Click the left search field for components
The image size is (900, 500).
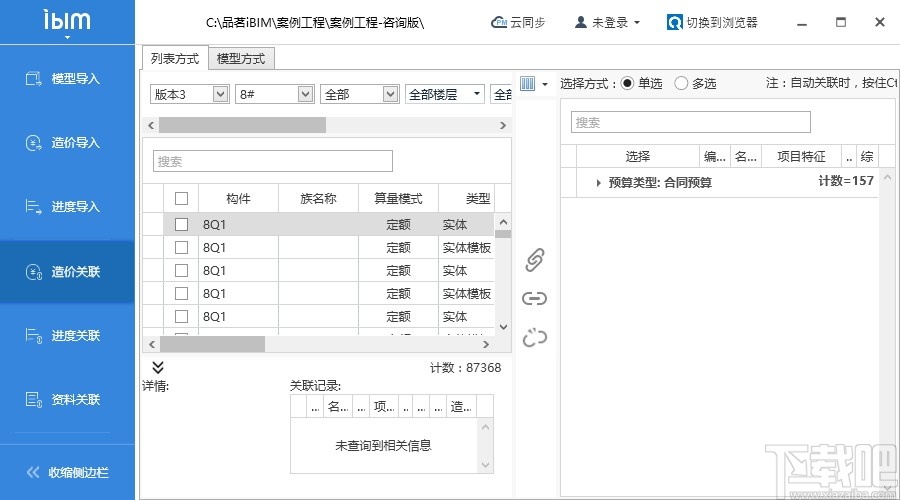click(273, 161)
